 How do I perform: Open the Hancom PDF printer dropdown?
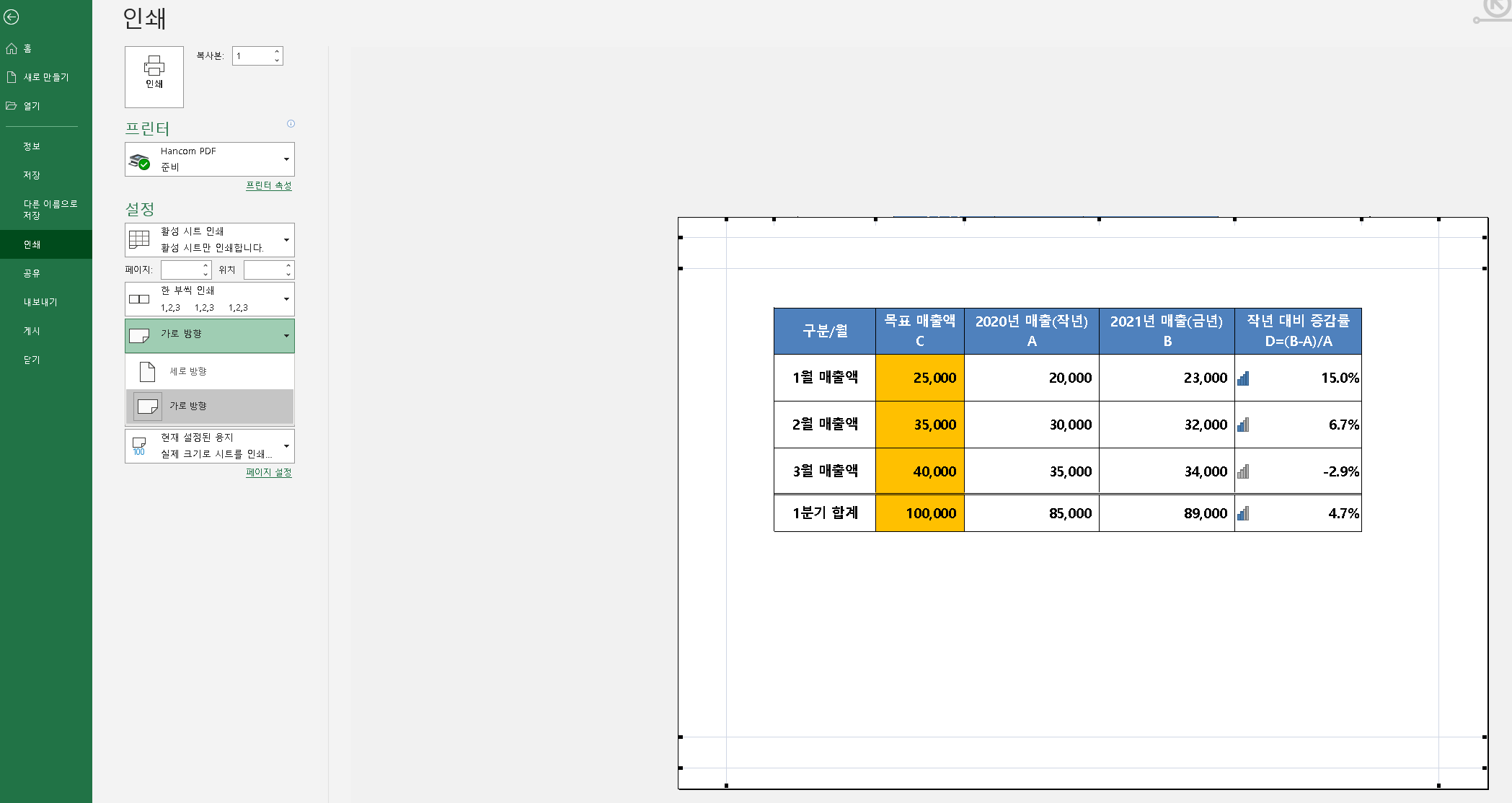coord(286,159)
